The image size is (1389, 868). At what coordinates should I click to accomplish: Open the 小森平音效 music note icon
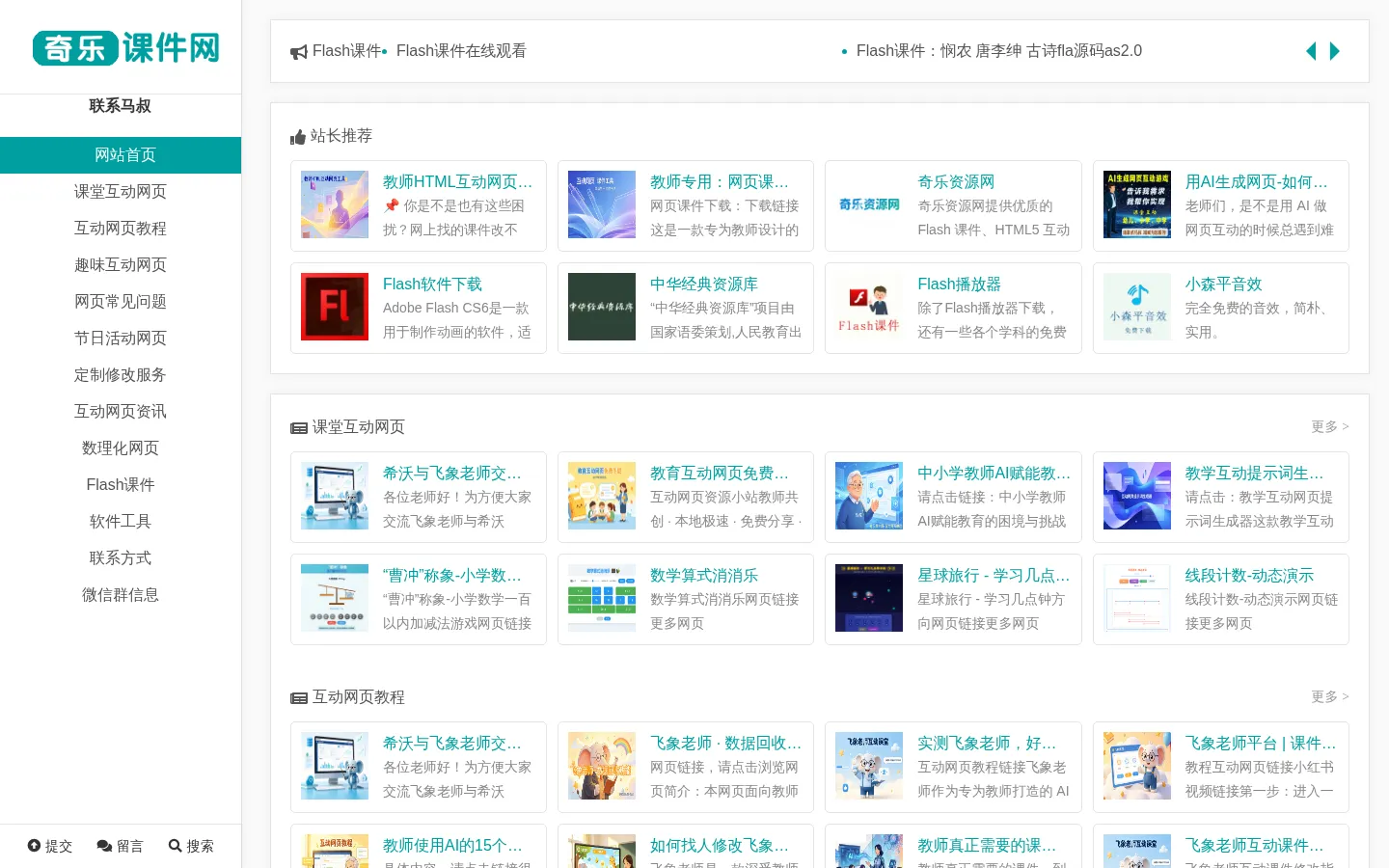click(1137, 307)
